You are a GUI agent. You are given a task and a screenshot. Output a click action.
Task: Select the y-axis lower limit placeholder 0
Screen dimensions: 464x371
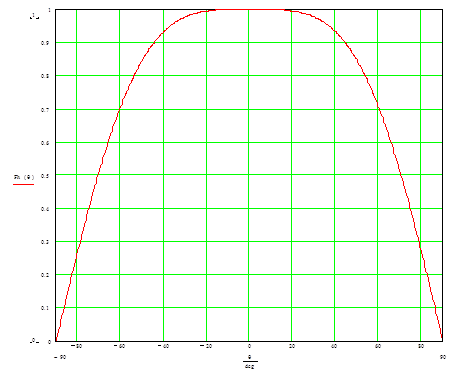tap(34, 341)
